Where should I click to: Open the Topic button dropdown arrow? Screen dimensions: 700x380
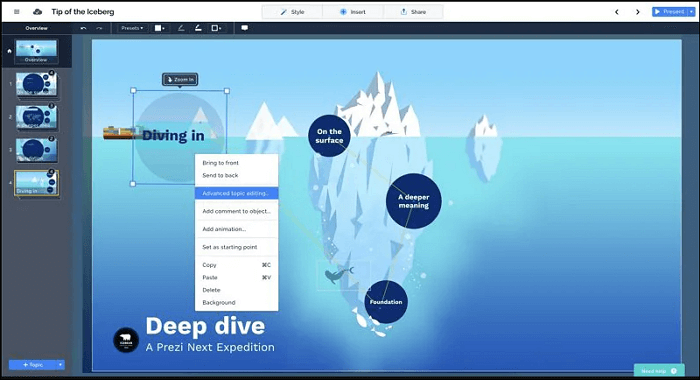point(60,365)
